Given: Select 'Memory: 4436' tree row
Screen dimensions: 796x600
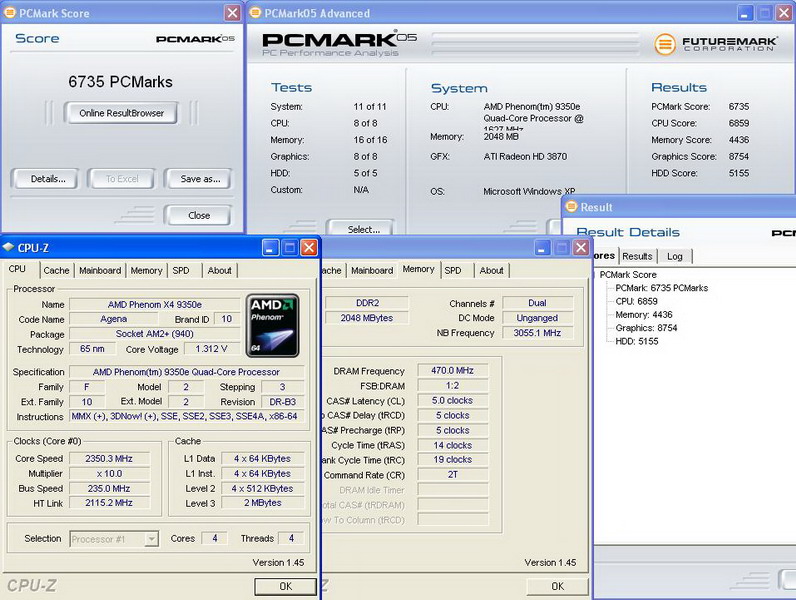Looking at the screenshot, I should pyautogui.click(x=644, y=315).
